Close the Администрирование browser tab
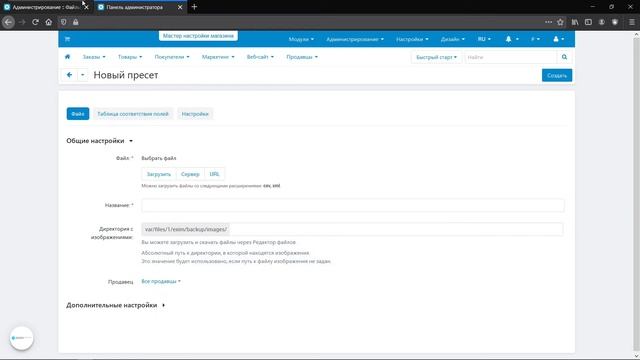 [86, 7]
